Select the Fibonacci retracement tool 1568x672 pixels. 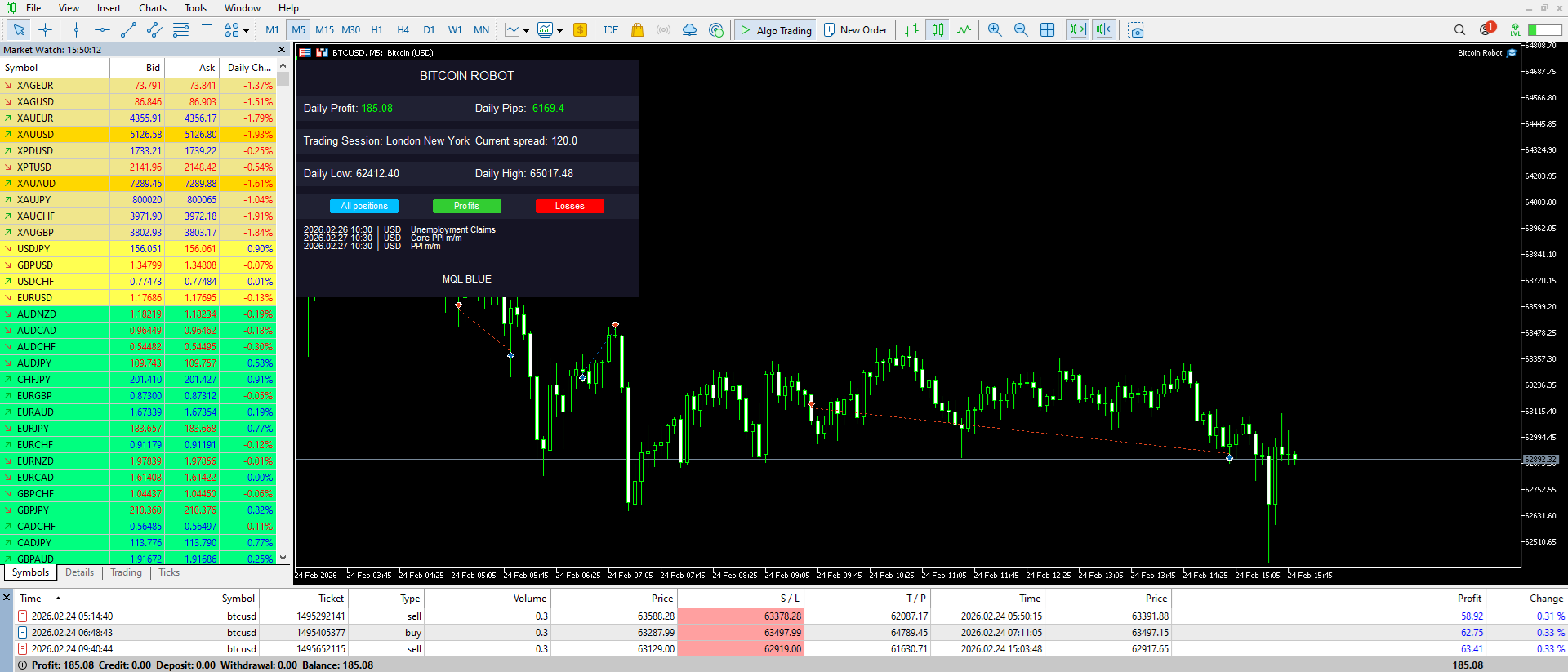tap(180, 30)
